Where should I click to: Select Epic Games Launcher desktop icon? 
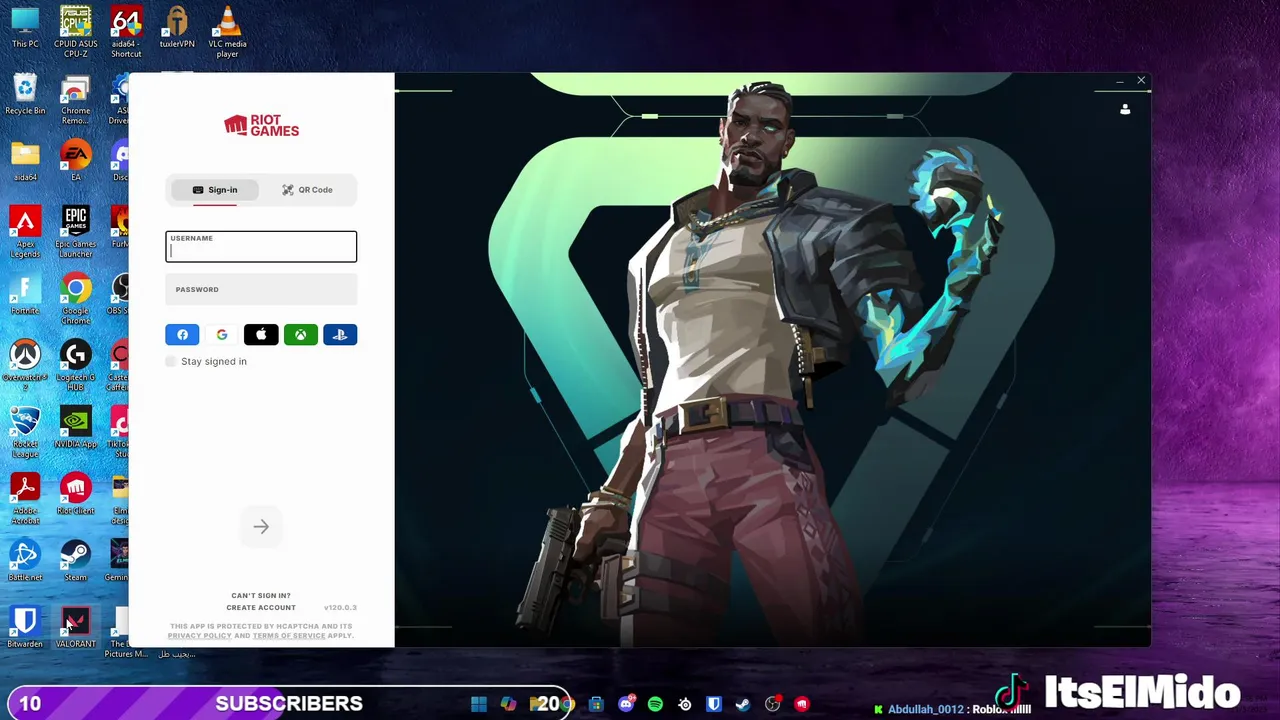(x=76, y=232)
